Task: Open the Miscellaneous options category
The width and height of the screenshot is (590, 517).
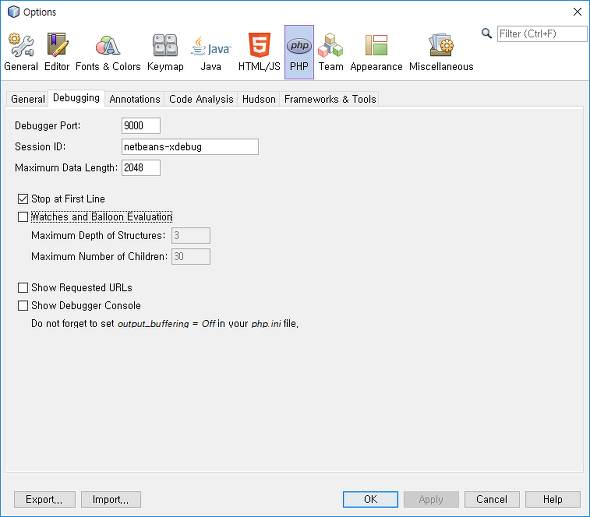Action: [441, 52]
